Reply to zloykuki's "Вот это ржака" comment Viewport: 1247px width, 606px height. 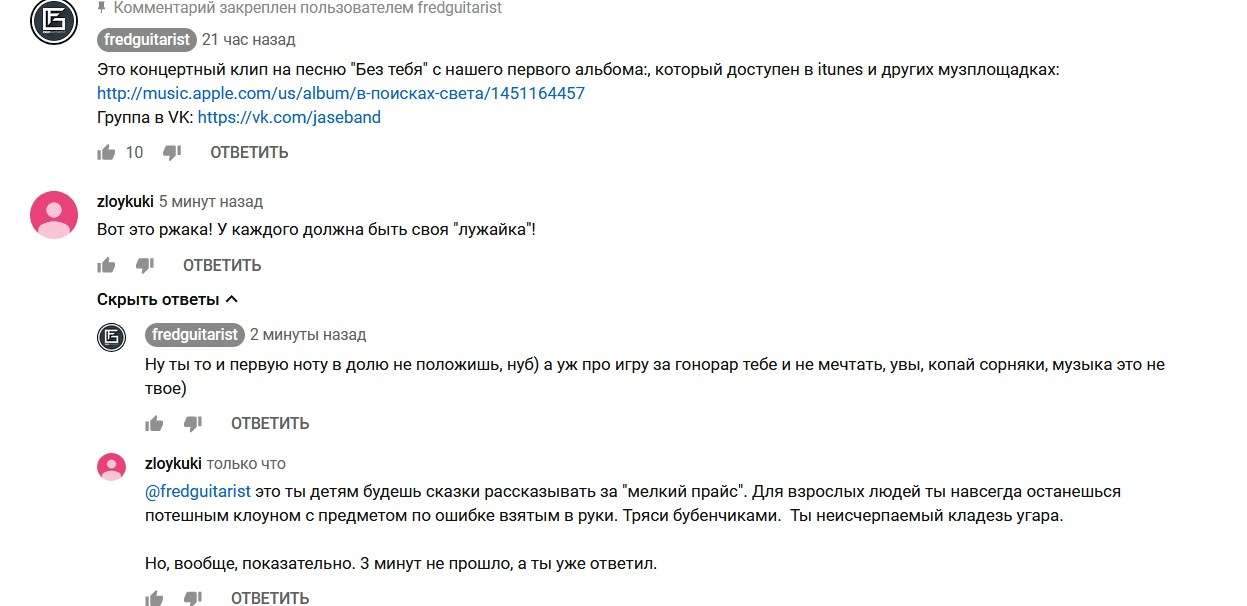pyautogui.click(x=222, y=265)
